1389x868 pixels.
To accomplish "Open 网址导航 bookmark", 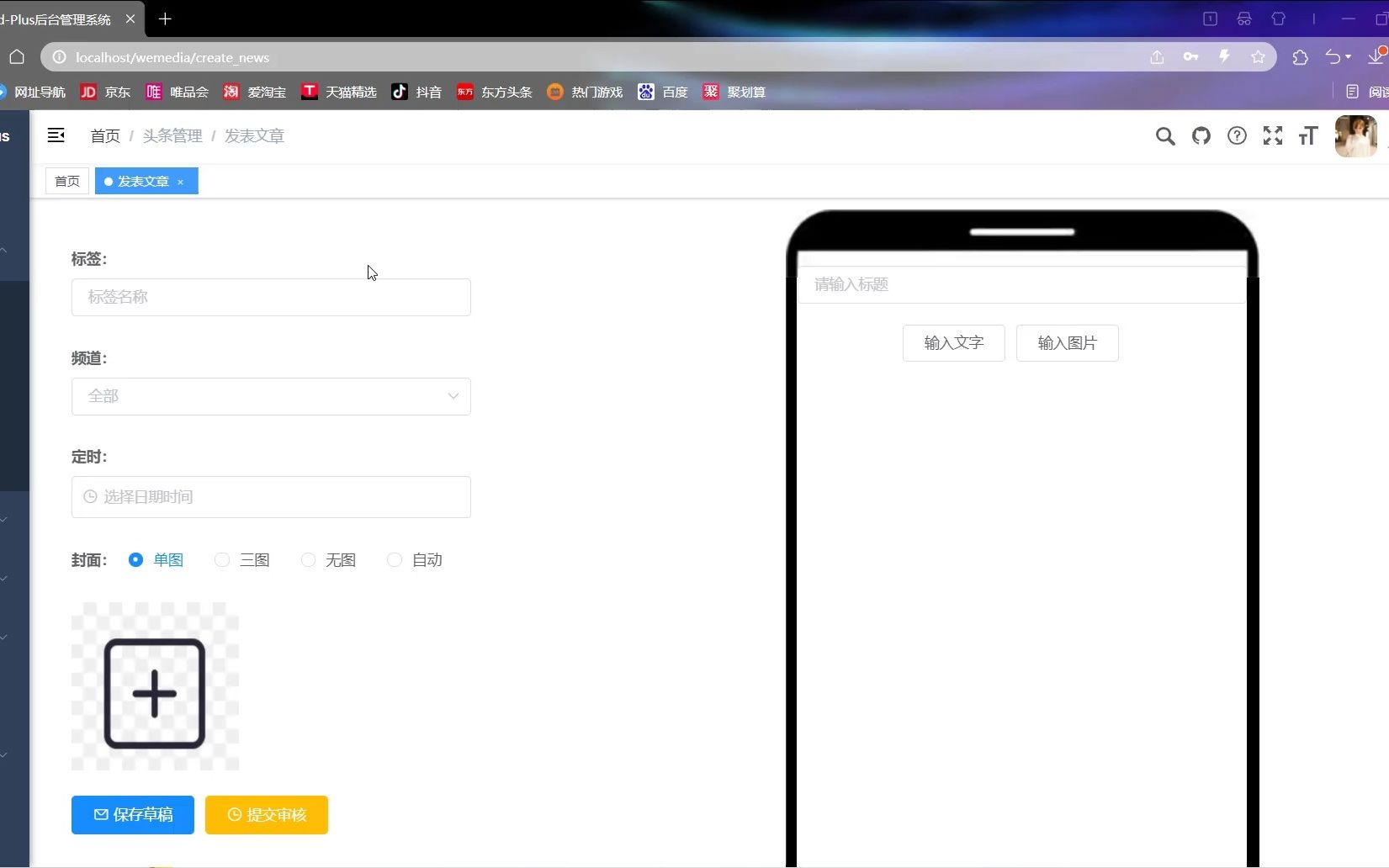I will (32, 92).
